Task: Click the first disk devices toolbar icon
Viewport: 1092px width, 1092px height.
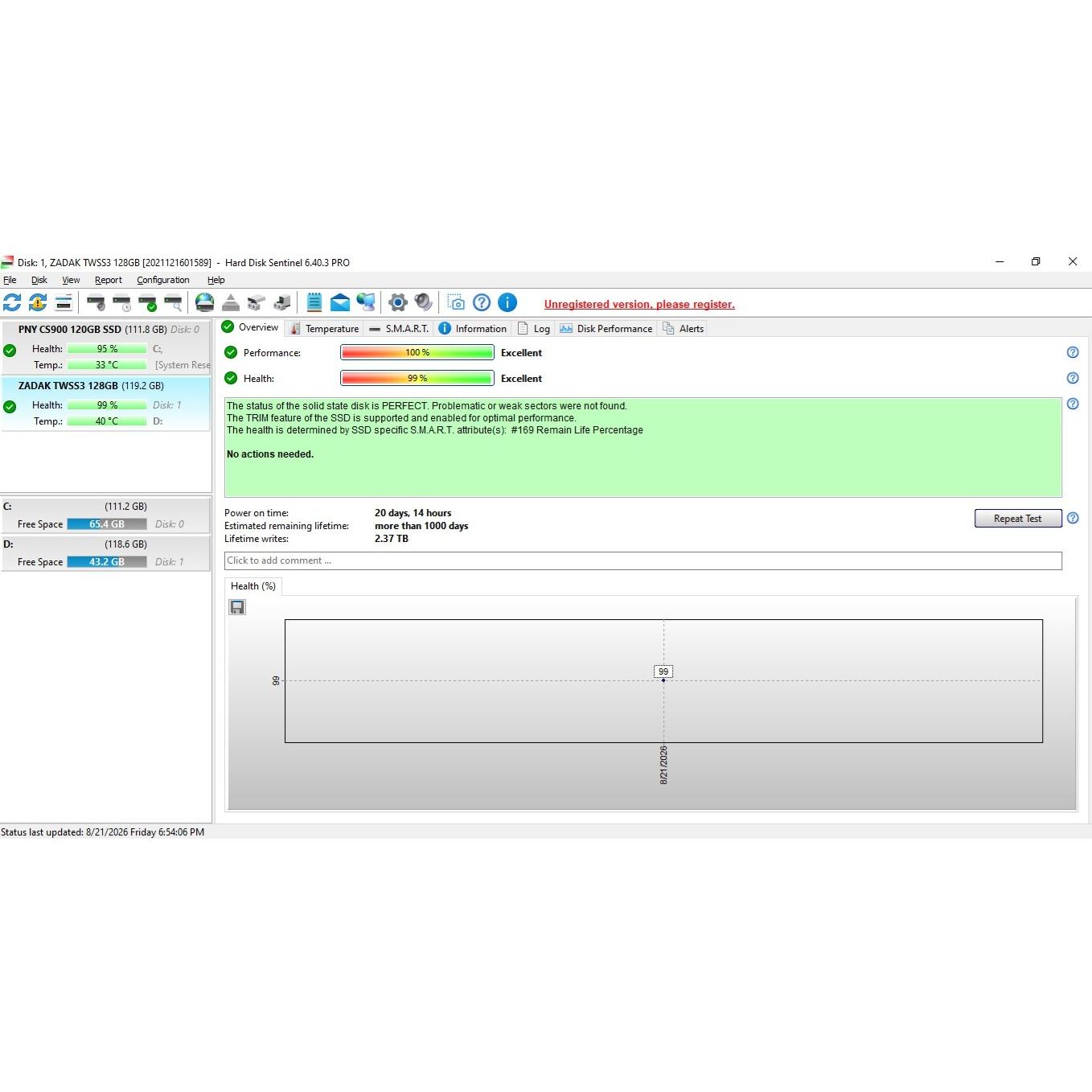Action: (x=257, y=302)
